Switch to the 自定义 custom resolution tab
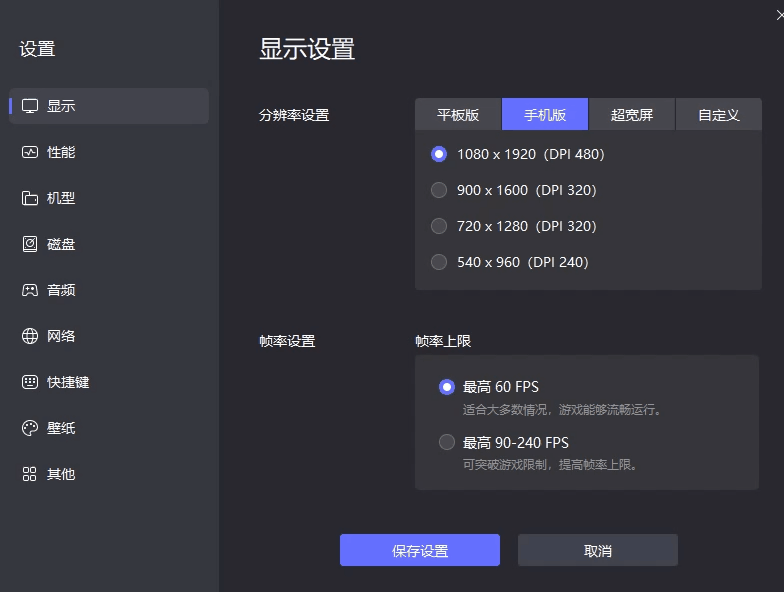 [x=719, y=115]
